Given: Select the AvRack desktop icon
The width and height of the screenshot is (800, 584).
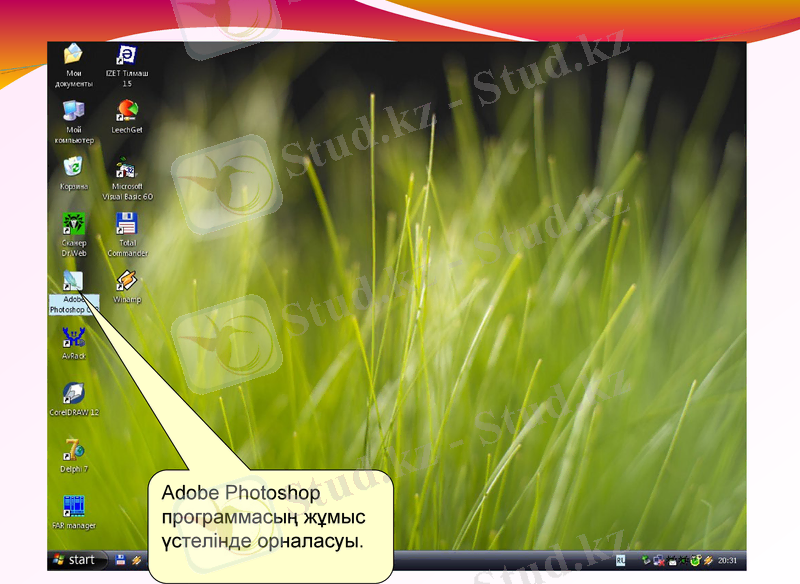Looking at the screenshot, I should [74, 337].
